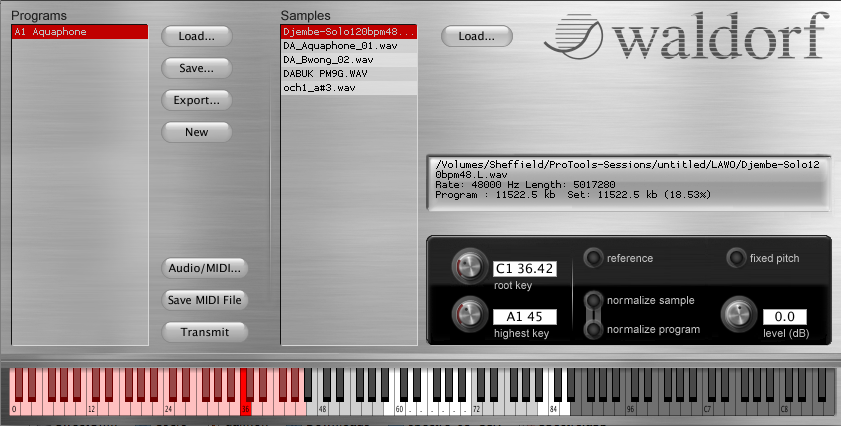The width and height of the screenshot is (841, 426).
Task: Click the Programs Load... button
Action: point(197,36)
